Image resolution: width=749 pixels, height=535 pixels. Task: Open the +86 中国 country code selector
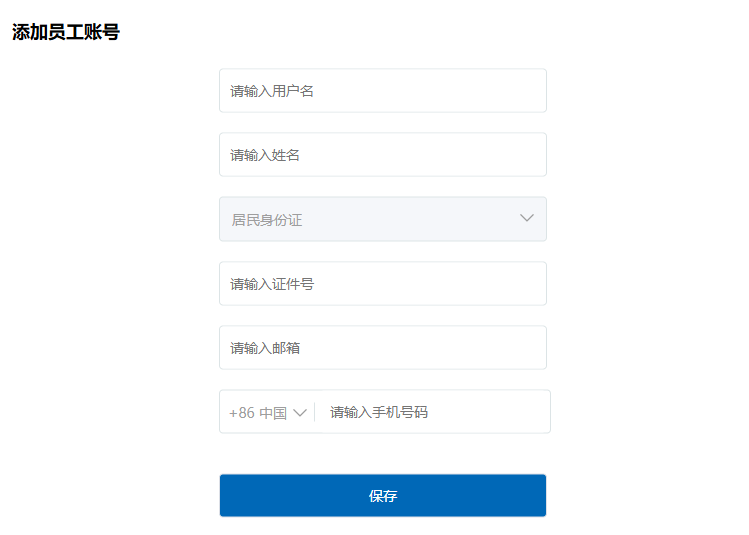click(x=267, y=412)
